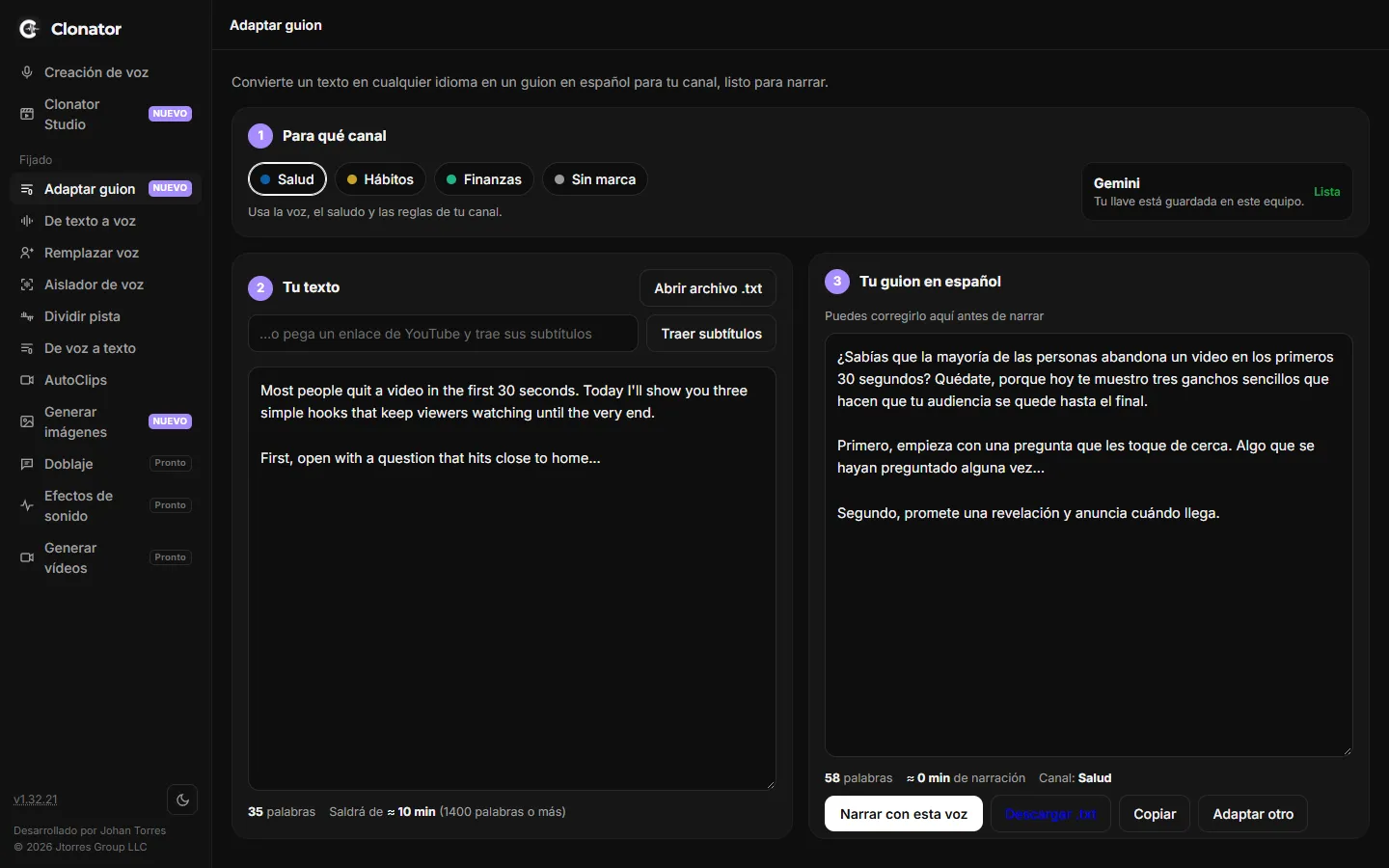Click the "Tu guion en español" heading

click(930, 282)
